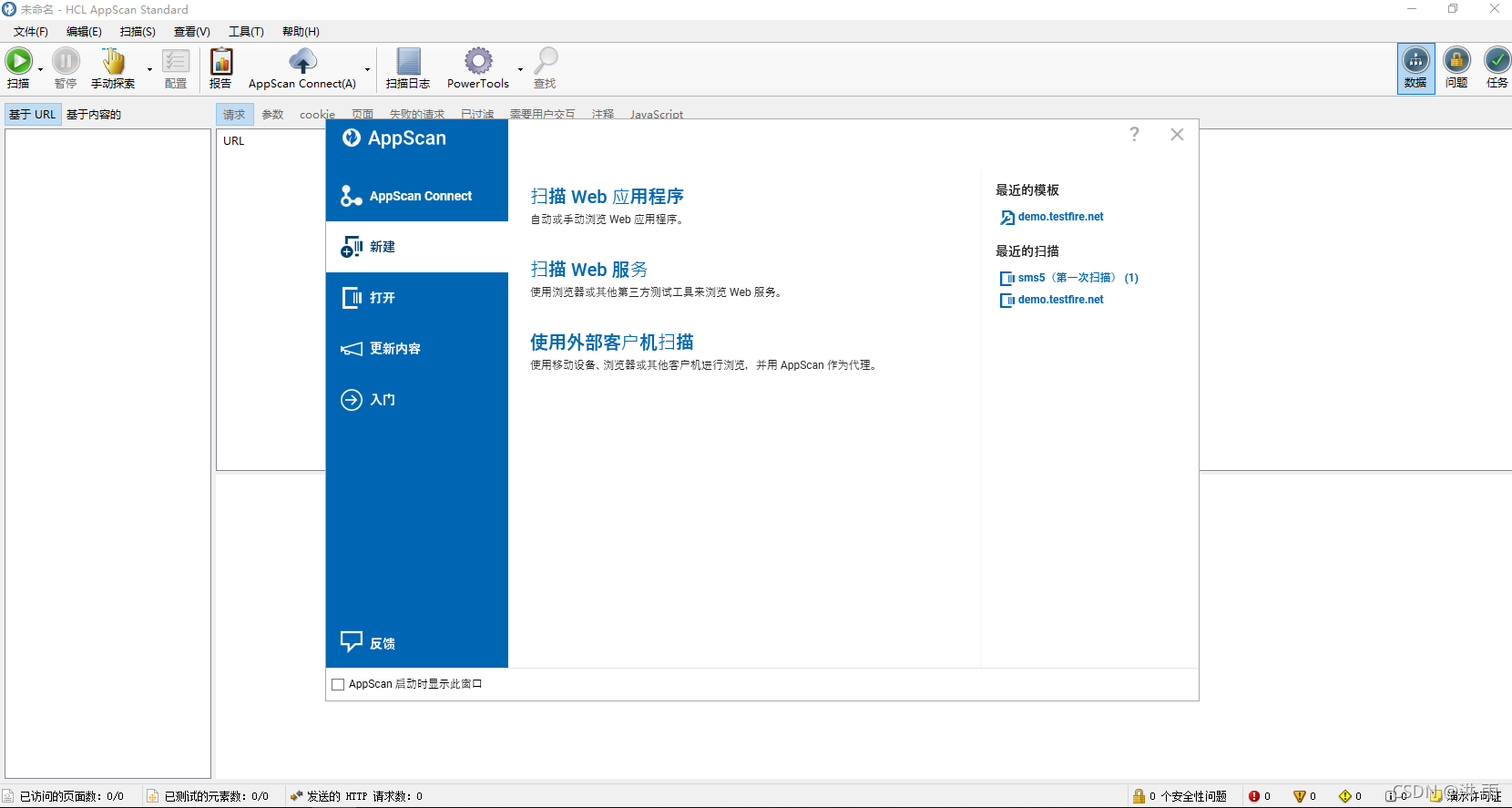Click the security issues lock icon in status bar
Viewport: 1512px width, 808px height.
pyautogui.click(x=1139, y=796)
